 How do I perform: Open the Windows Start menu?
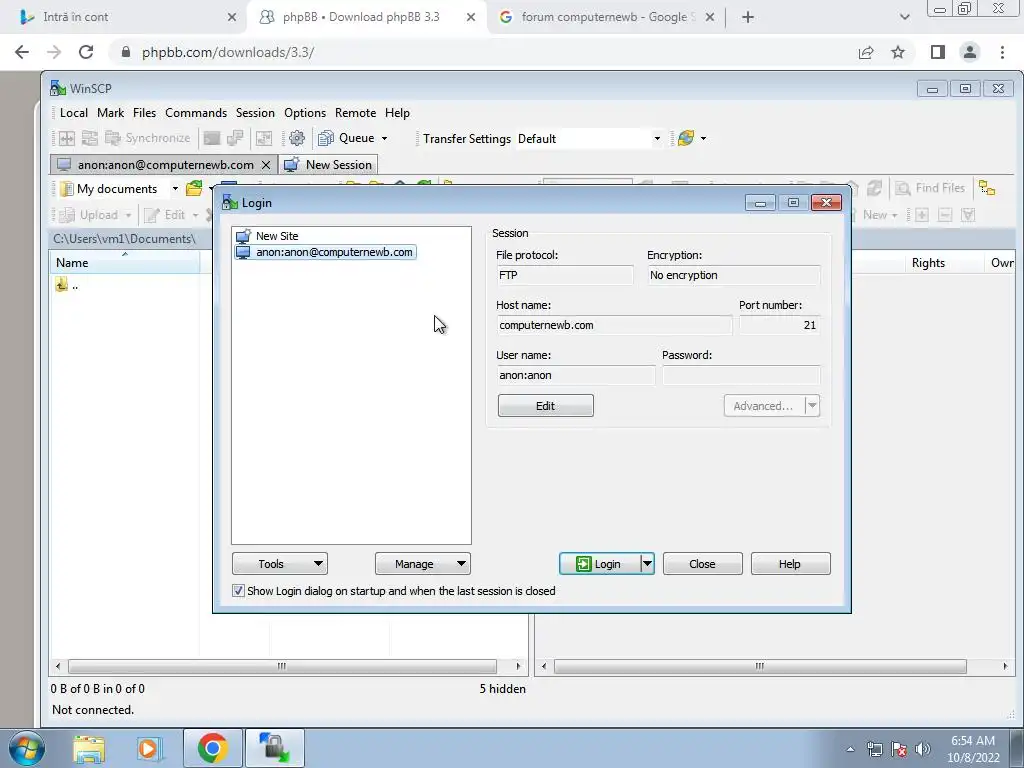[x=27, y=749]
